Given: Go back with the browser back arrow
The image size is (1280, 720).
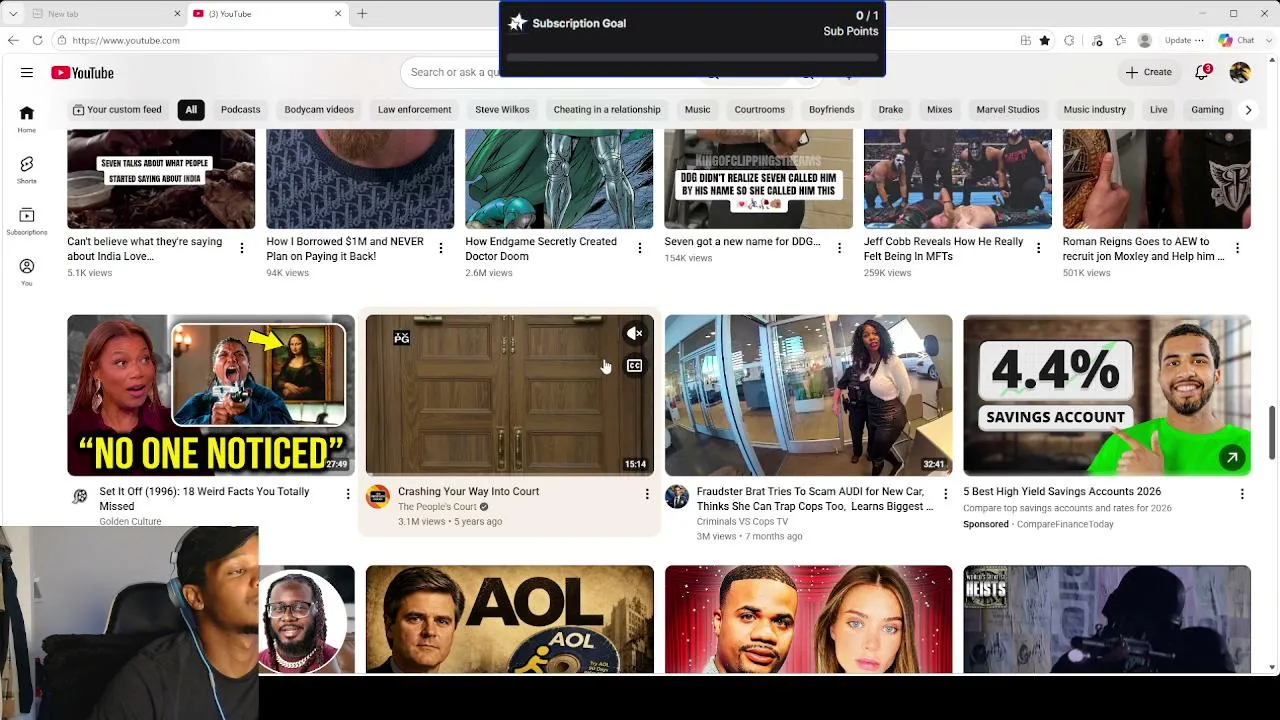Looking at the screenshot, I should click(x=13, y=40).
